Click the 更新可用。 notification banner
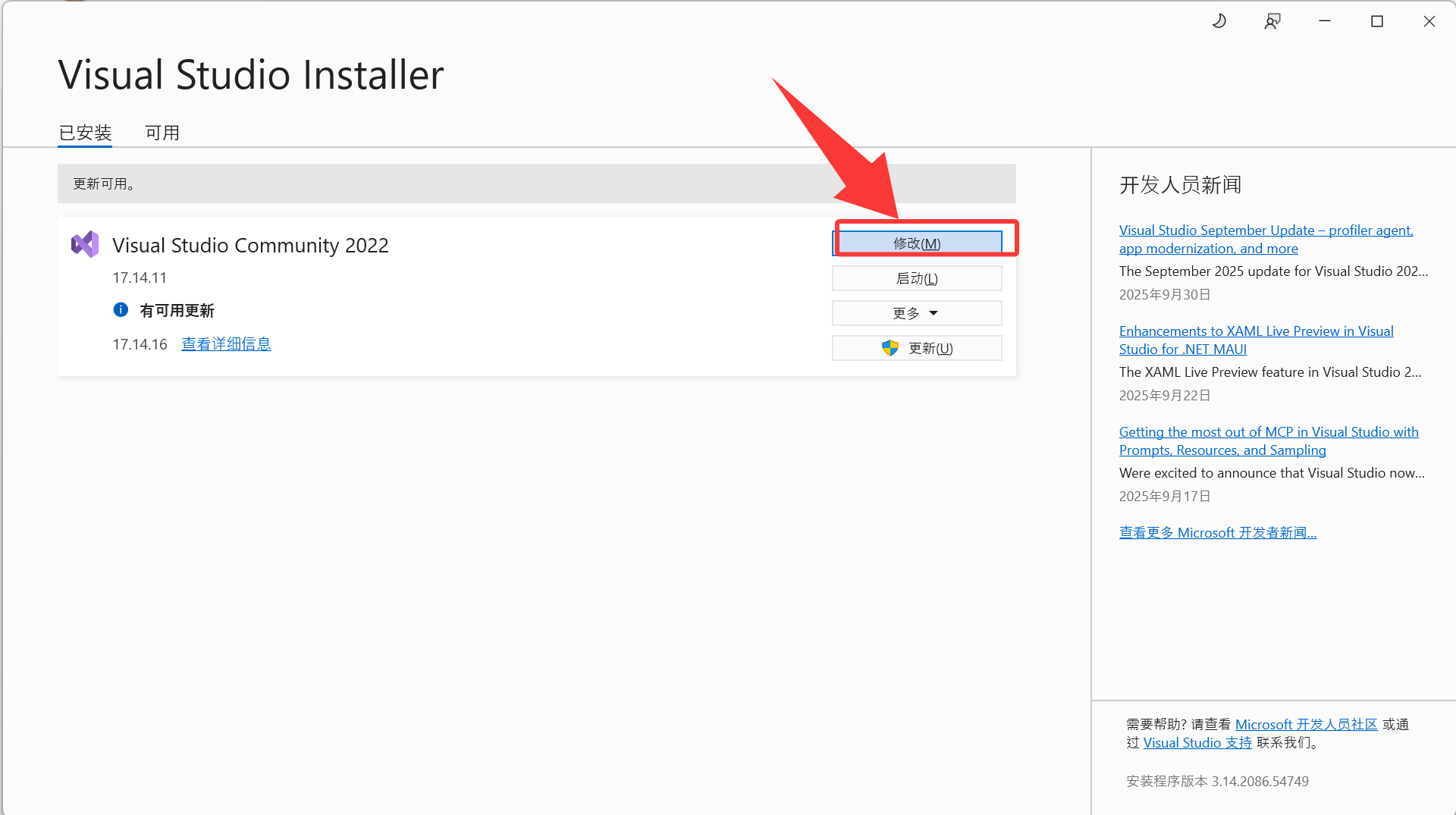The image size is (1456, 815). pos(536,183)
